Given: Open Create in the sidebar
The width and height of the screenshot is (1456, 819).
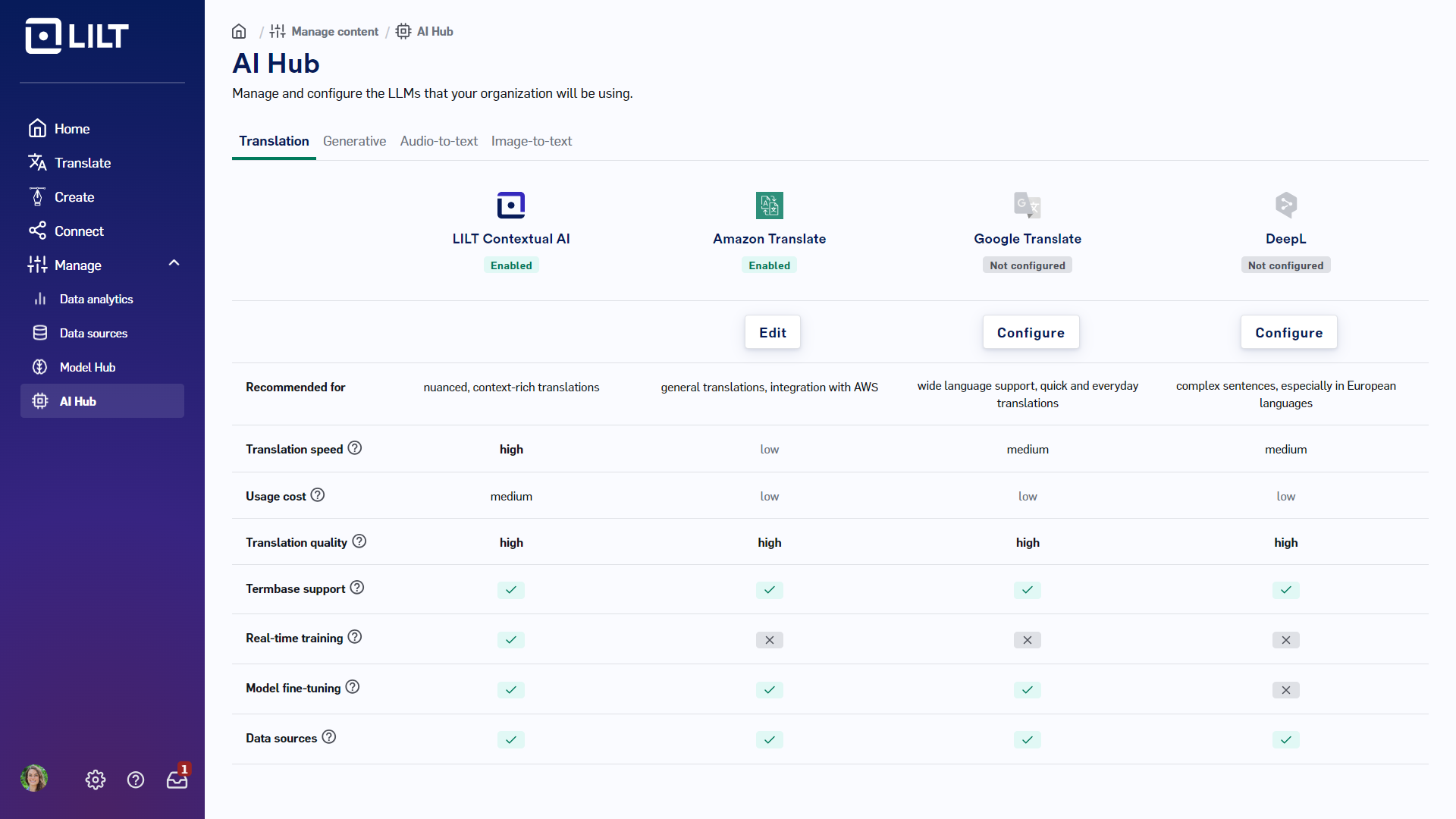Looking at the screenshot, I should pos(102,197).
